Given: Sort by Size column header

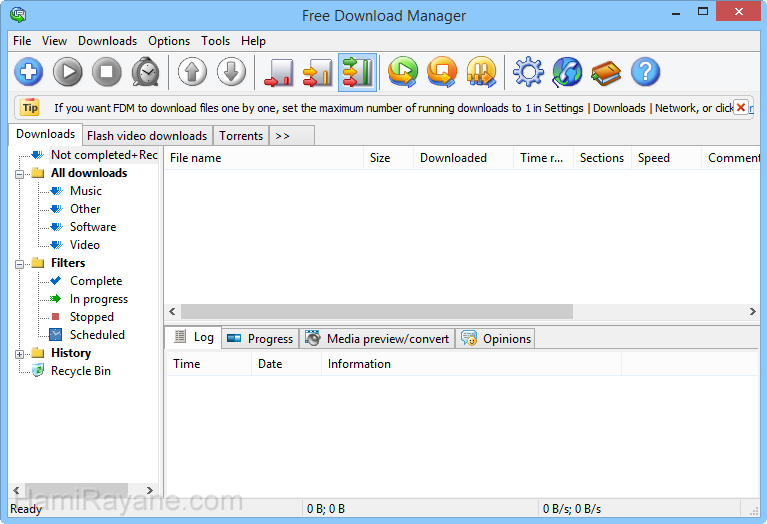Looking at the screenshot, I should 388,158.
